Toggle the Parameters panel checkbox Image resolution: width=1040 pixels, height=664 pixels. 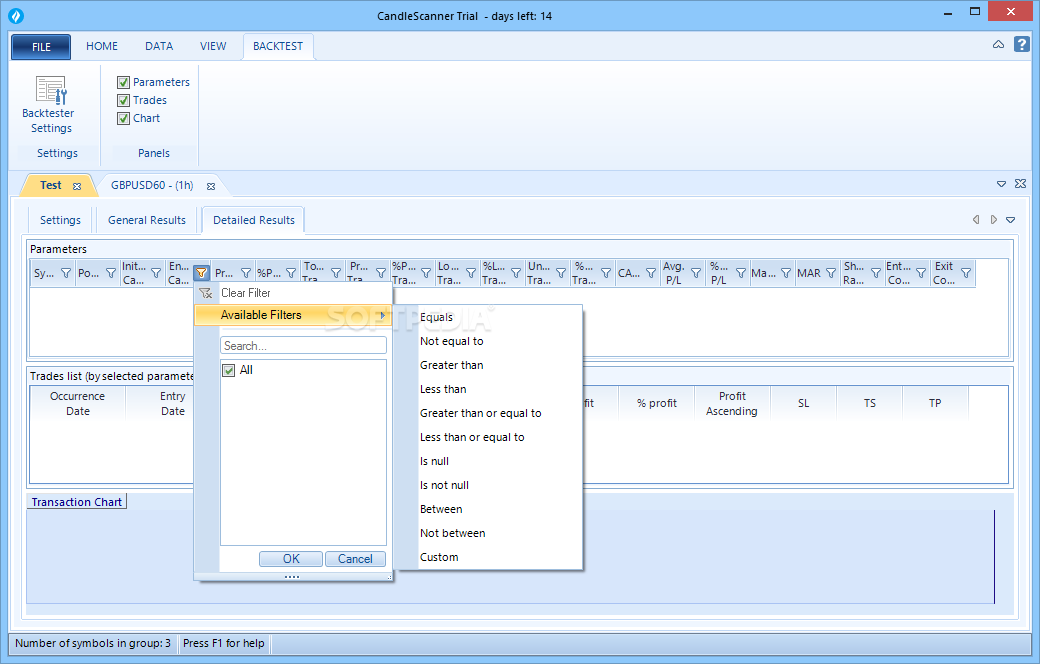(123, 82)
